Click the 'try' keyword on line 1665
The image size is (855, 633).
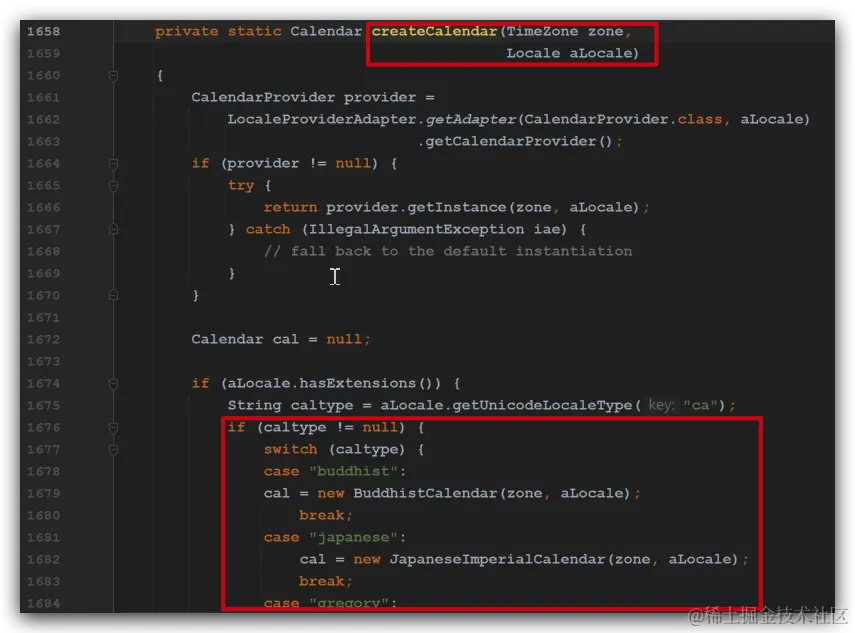pos(241,186)
